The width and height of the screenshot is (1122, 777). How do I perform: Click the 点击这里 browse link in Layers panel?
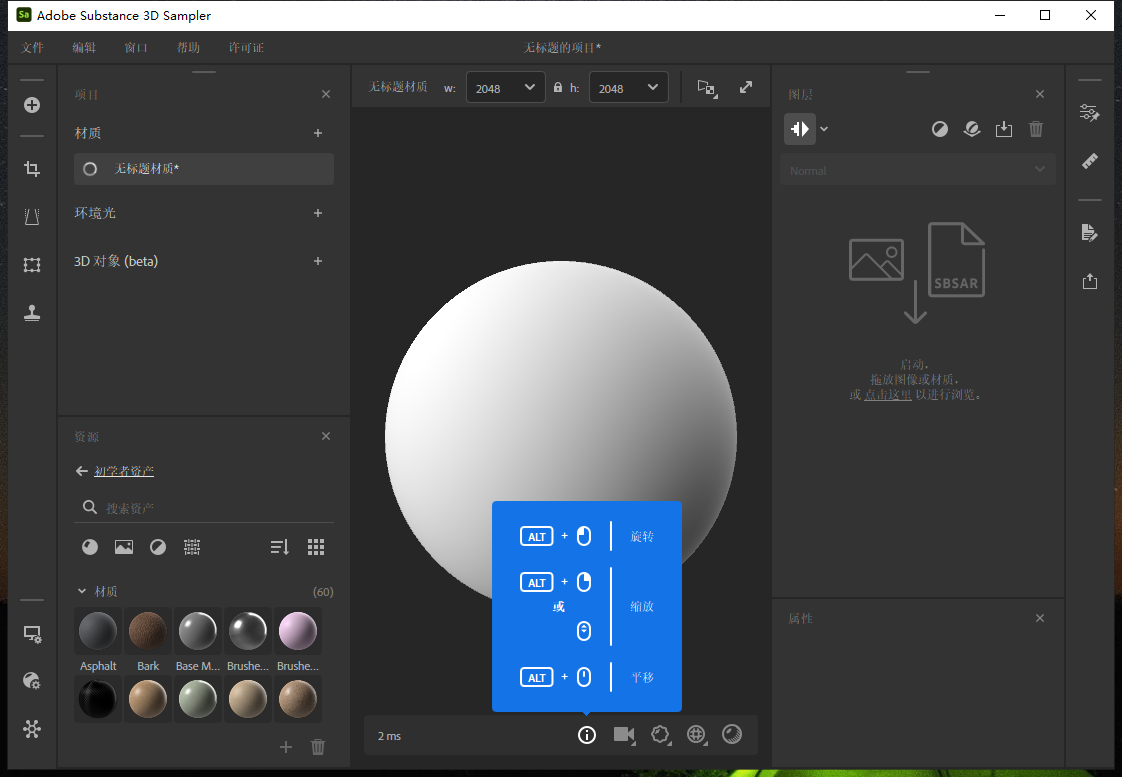pos(889,394)
